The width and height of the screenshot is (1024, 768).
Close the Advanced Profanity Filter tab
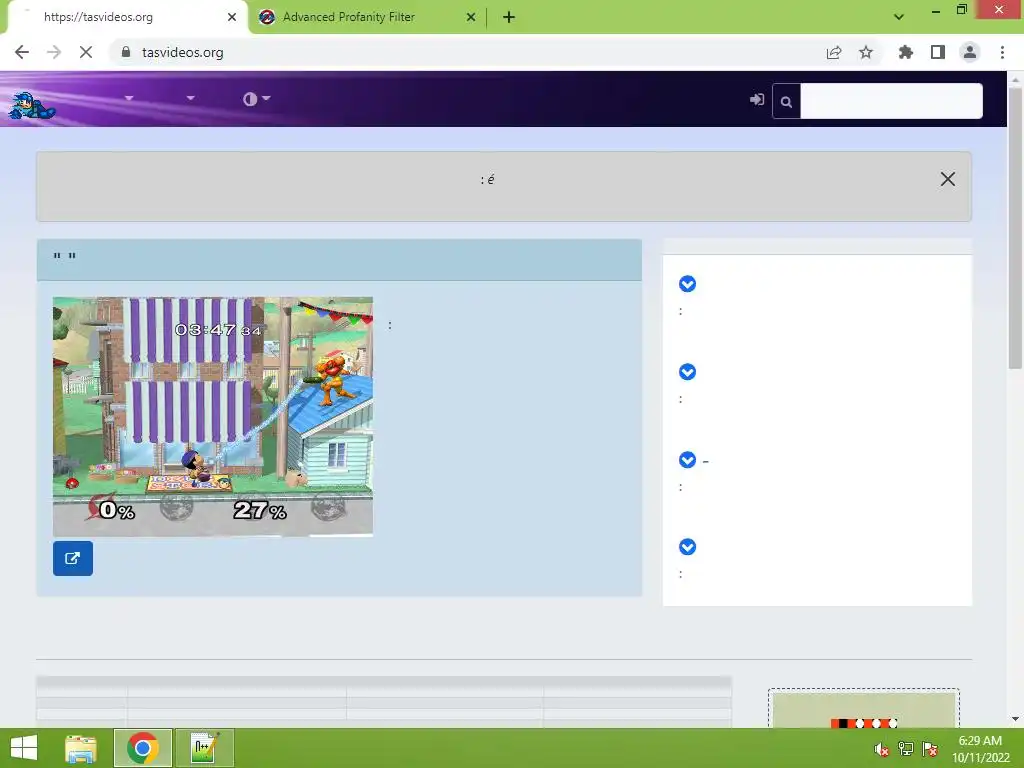point(471,17)
